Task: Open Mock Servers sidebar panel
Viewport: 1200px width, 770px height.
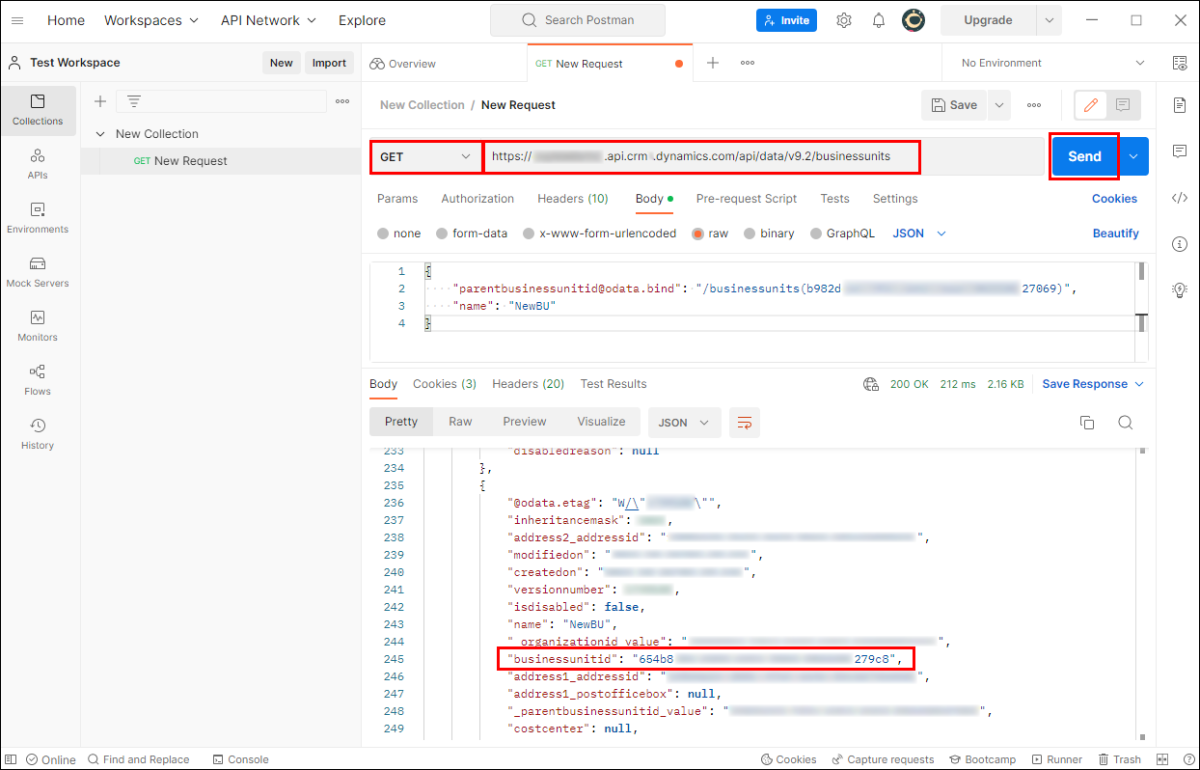Action: tap(38, 272)
